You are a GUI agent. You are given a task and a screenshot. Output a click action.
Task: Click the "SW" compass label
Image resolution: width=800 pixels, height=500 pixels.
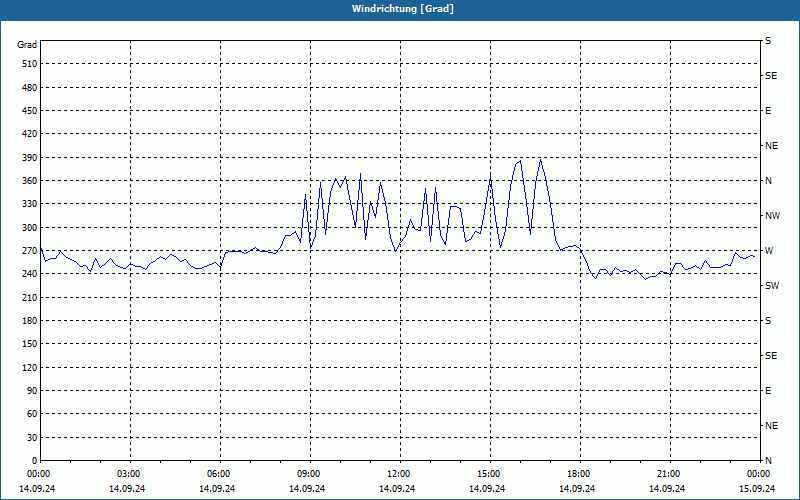(x=772, y=286)
